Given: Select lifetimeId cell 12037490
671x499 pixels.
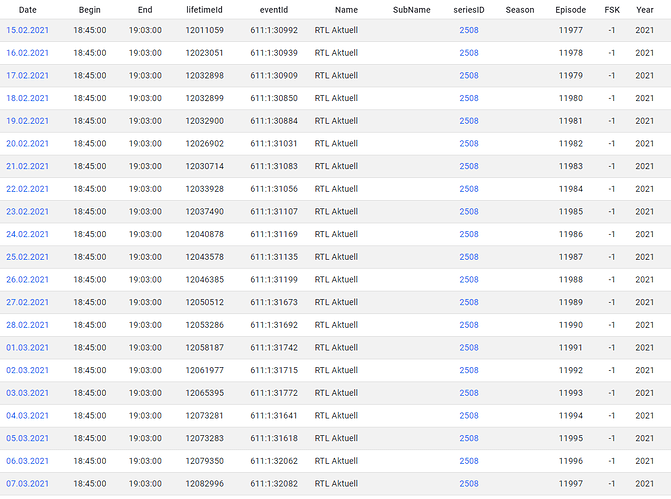Looking at the screenshot, I should (205, 212).
